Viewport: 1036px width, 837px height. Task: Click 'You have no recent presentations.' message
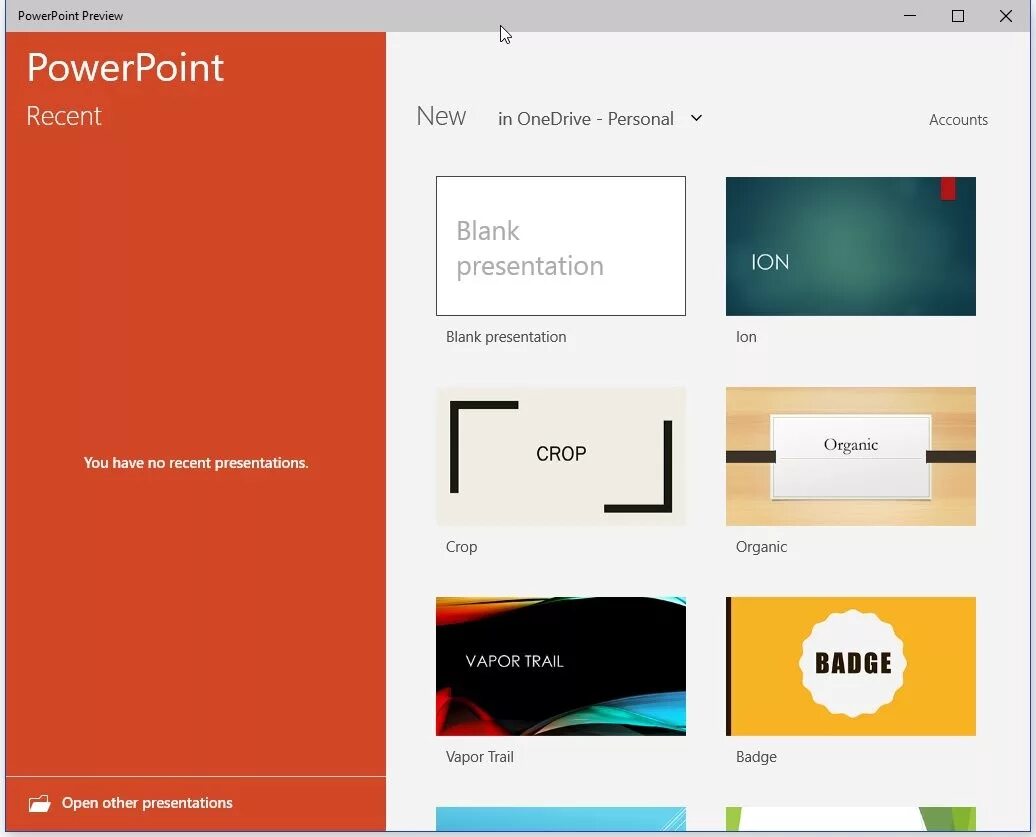(x=196, y=462)
